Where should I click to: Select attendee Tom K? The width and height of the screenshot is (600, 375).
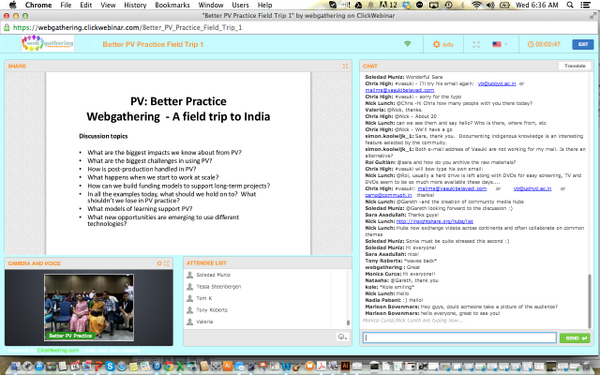pos(204,298)
